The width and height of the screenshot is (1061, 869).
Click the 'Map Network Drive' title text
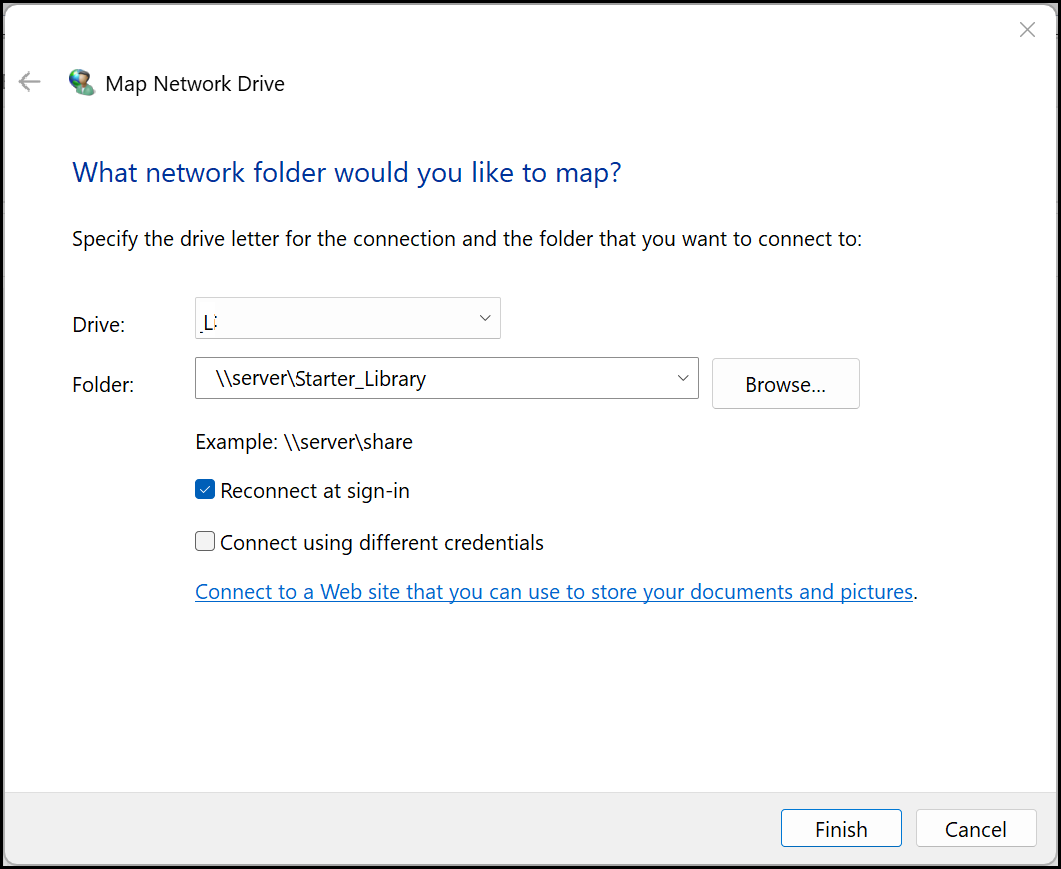(195, 84)
